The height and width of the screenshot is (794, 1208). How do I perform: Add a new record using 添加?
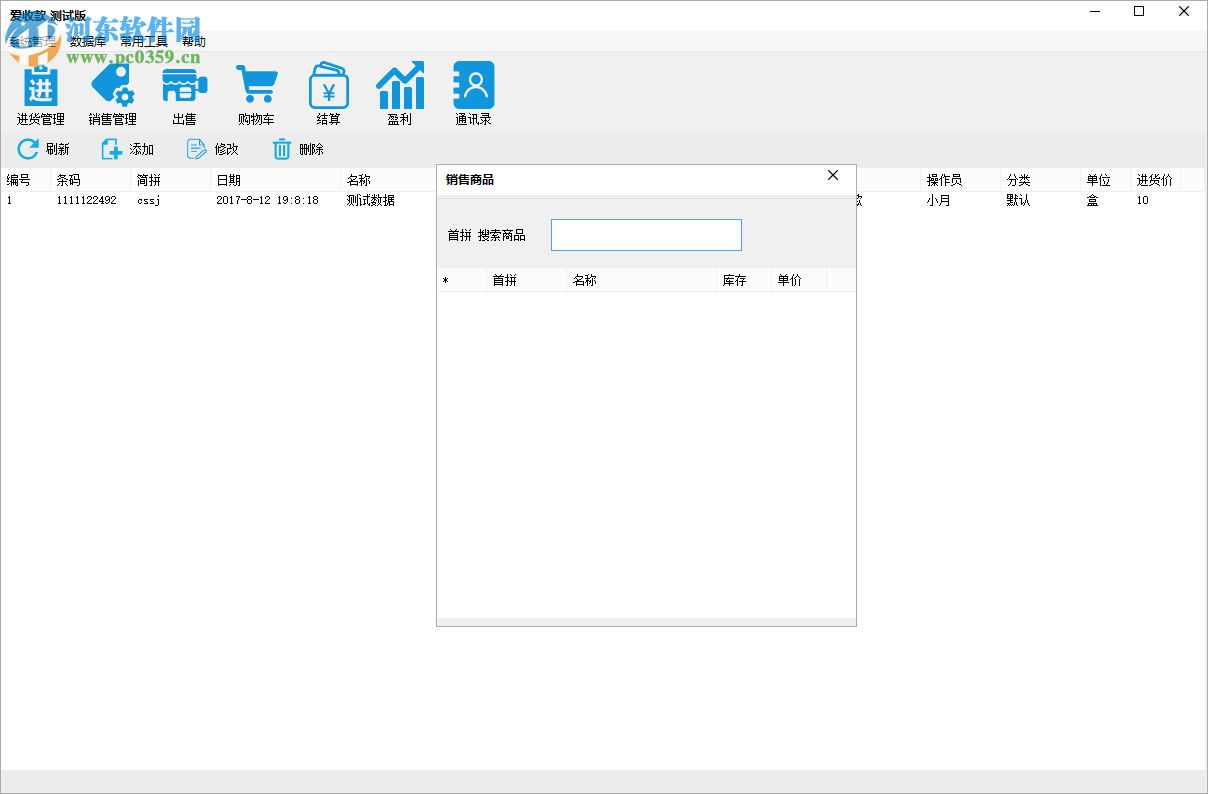128,149
